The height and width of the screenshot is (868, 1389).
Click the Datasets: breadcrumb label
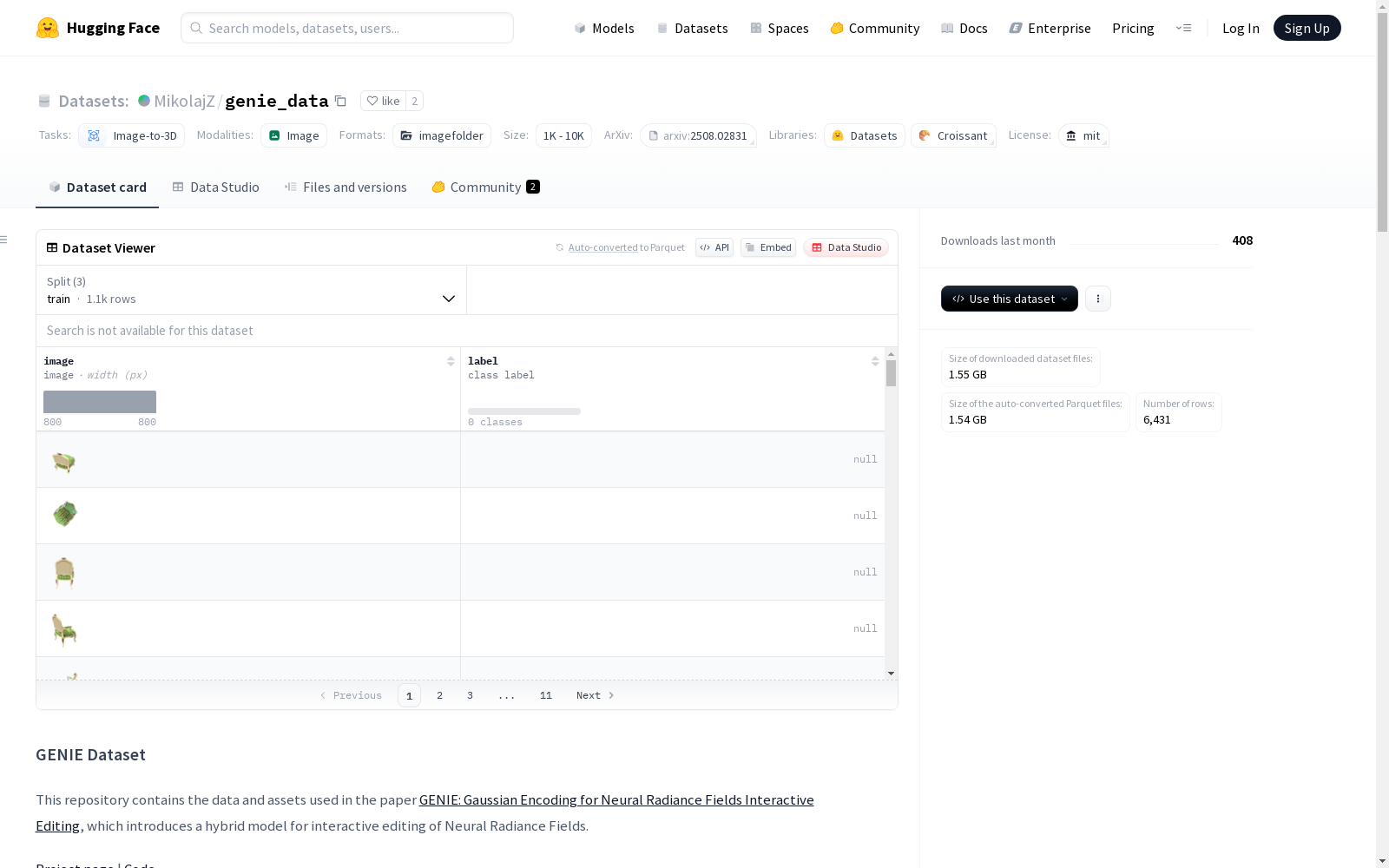(x=93, y=101)
